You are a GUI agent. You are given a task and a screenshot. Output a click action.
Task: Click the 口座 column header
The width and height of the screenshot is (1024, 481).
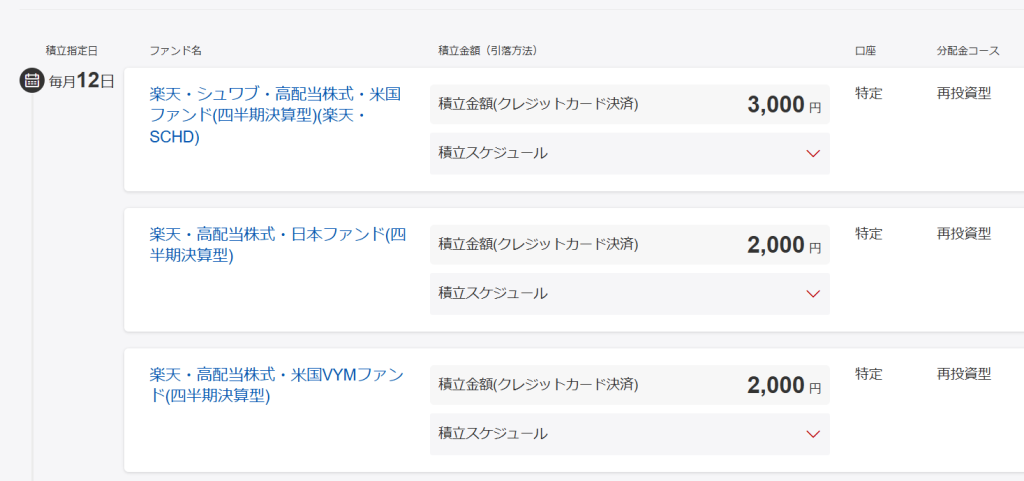click(x=865, y=51)
